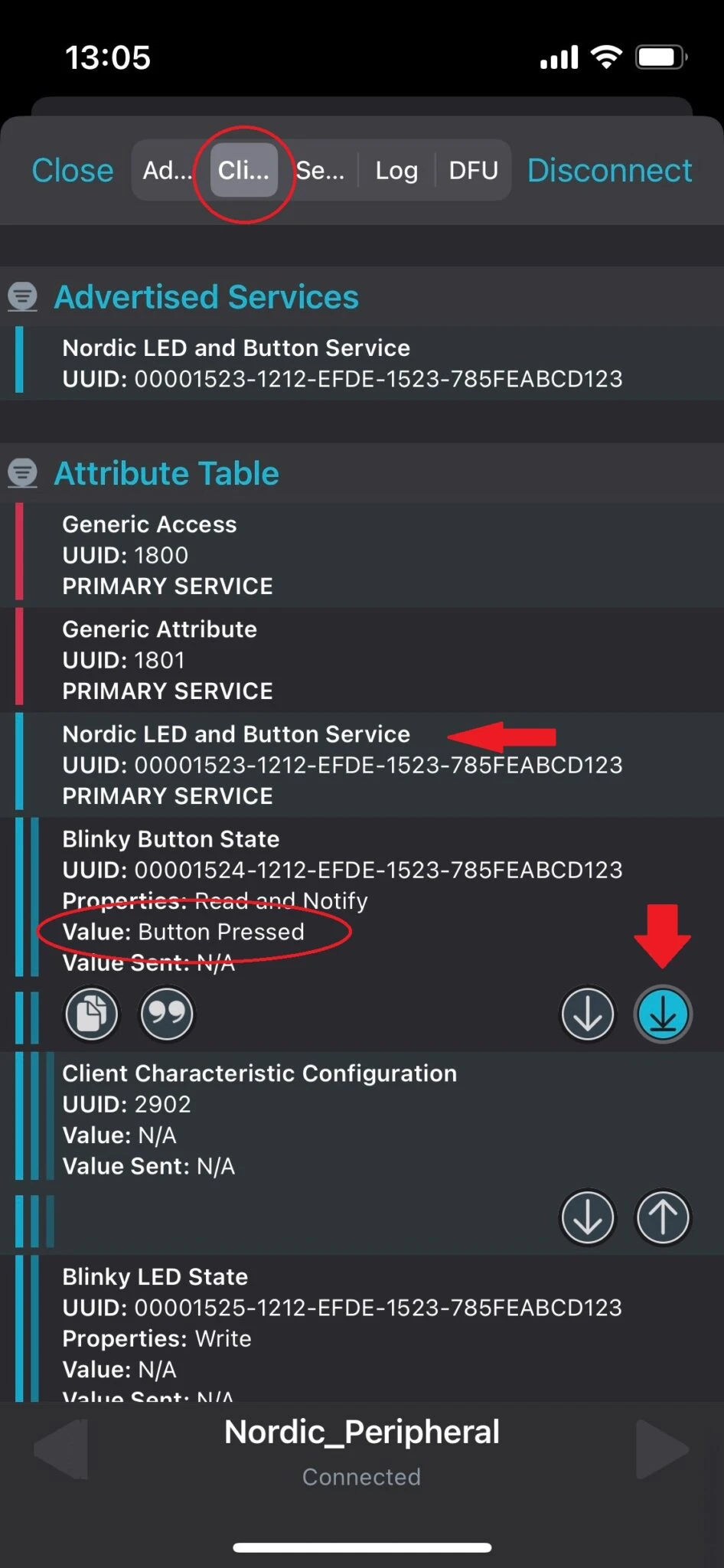The width and height of the screenshot is (724, 1568).
Task: Tap the quotation mark format icon
Action: pyautogui.click(x=167, y=1014)
